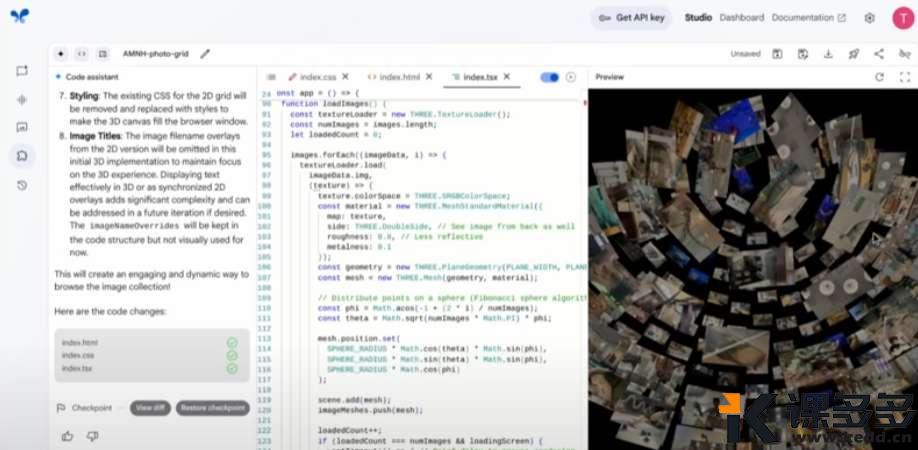918x450 pixels.
Task: Click the checkmark next to index.tsx change
Action: [x=232, y=369]
